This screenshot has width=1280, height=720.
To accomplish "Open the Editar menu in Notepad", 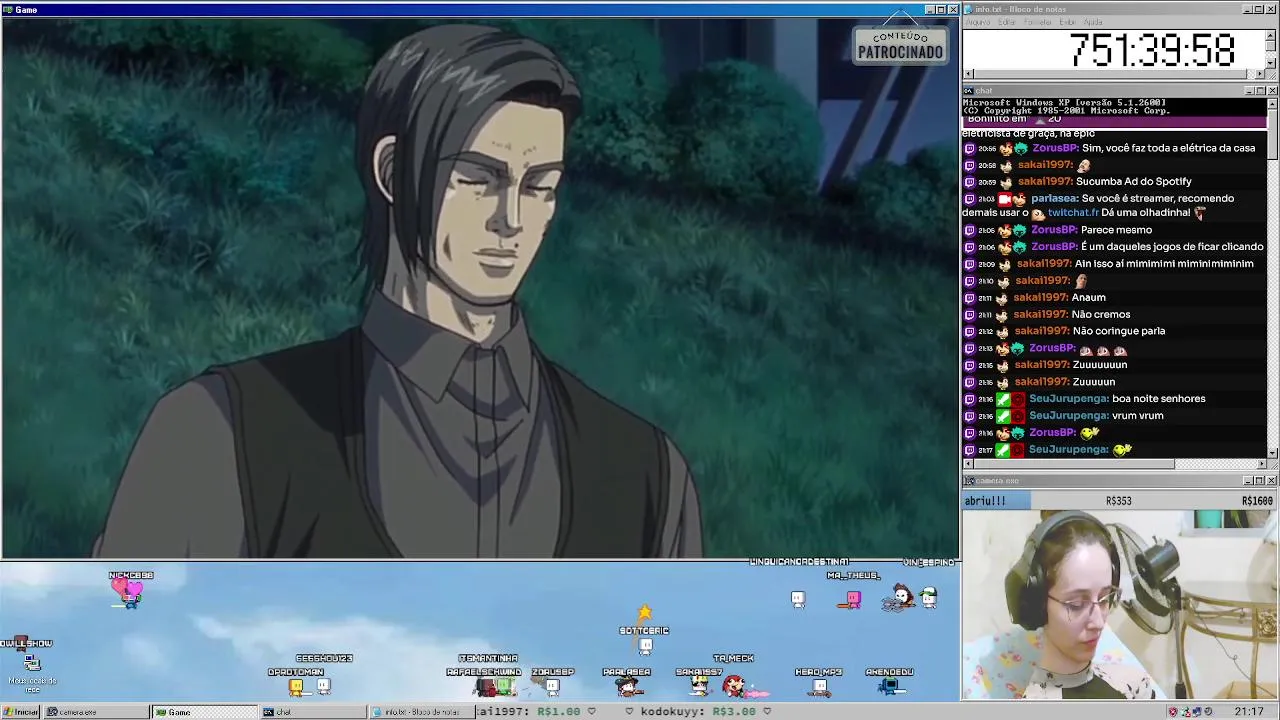I will click(x=1007, y=22).
